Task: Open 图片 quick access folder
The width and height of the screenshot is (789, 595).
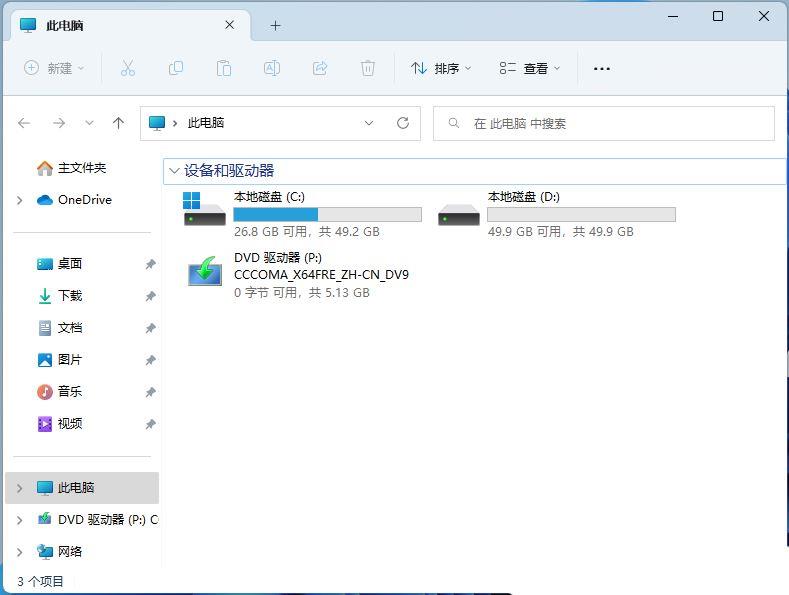Action: (x=60, y=359)
